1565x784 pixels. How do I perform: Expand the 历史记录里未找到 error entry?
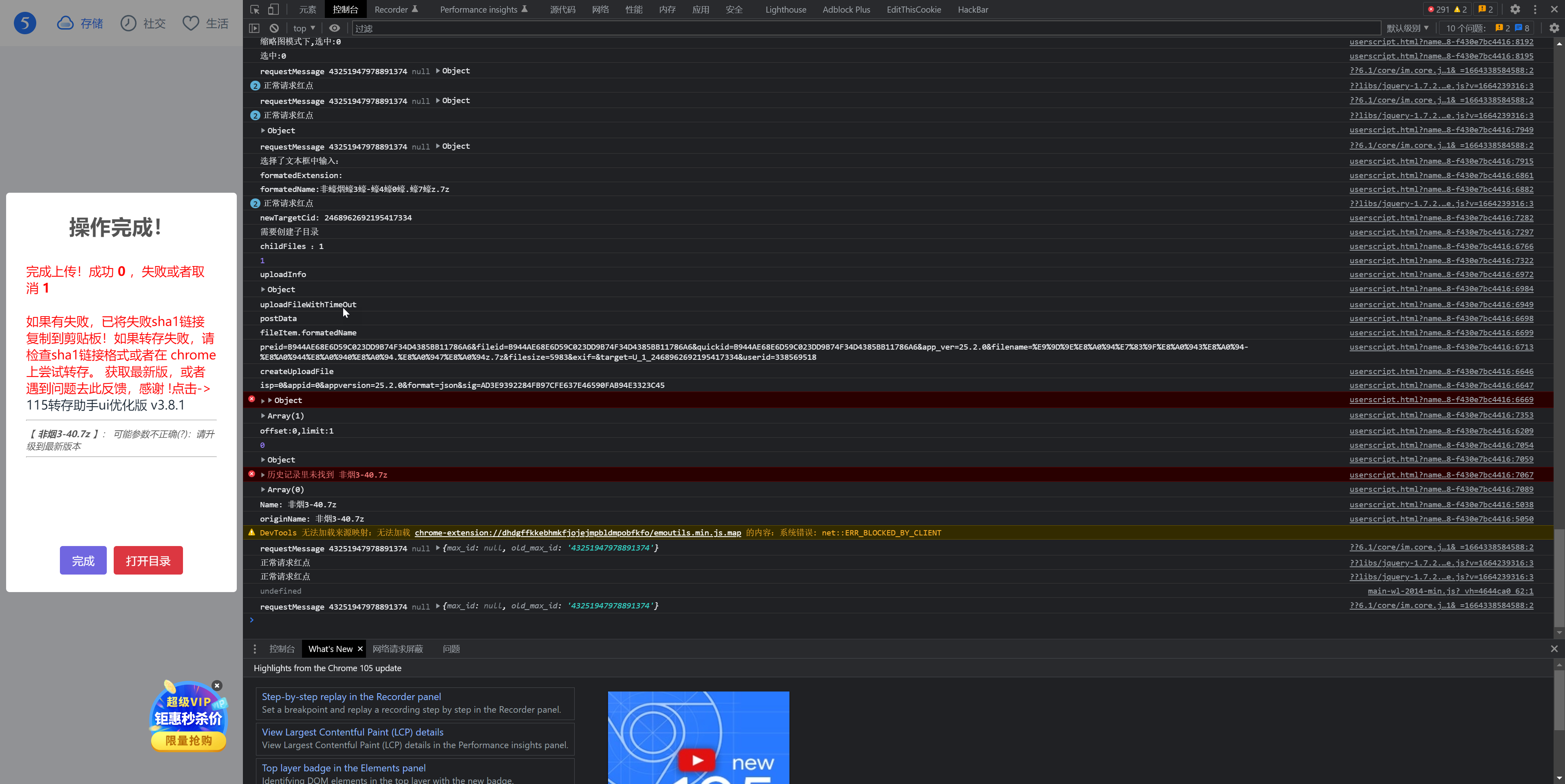pos(263,474)
